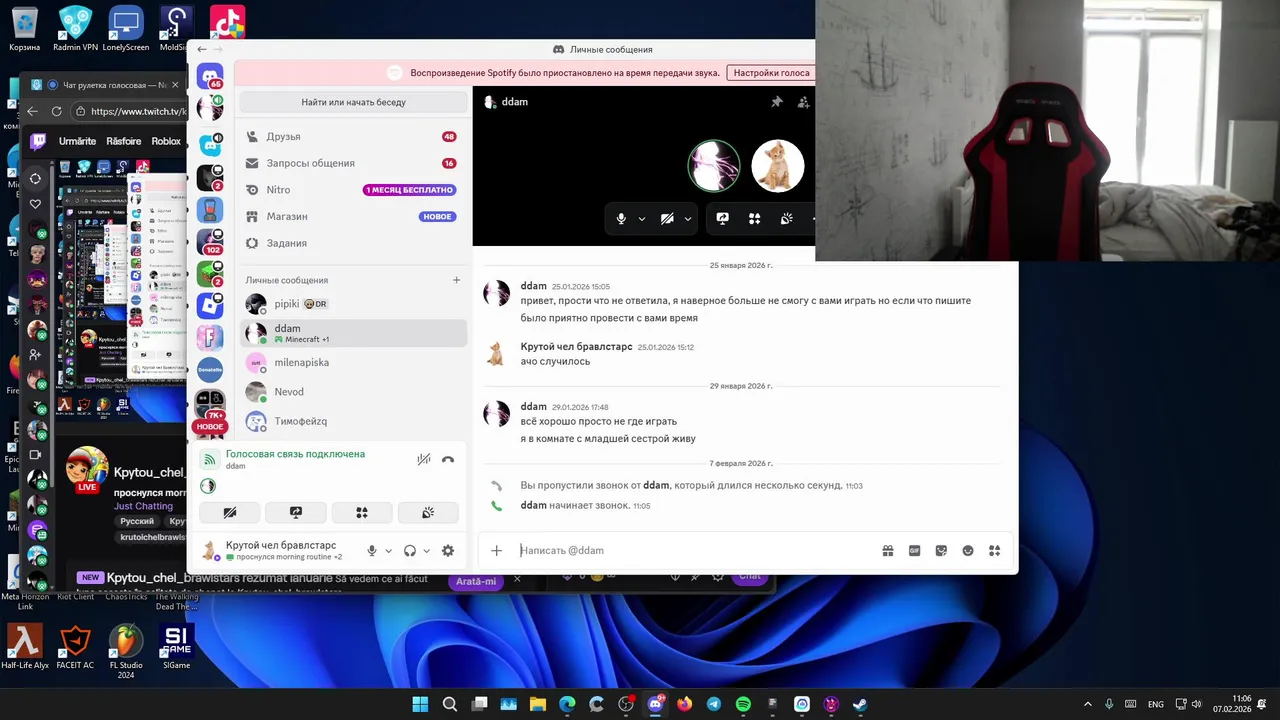Go back arrow in Discord title bar
Viewport: 1280px width, 720px height.
tap(202, 49)
